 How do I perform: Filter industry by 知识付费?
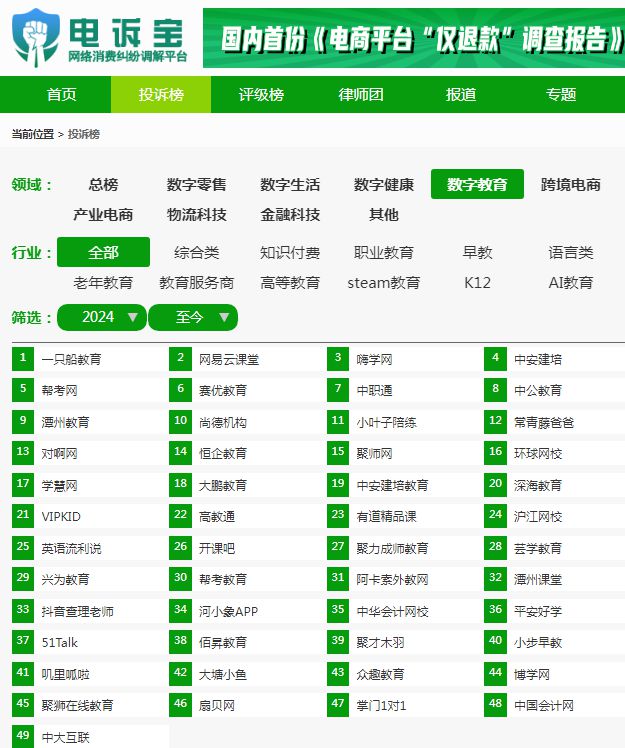click(x=290, y=252)
